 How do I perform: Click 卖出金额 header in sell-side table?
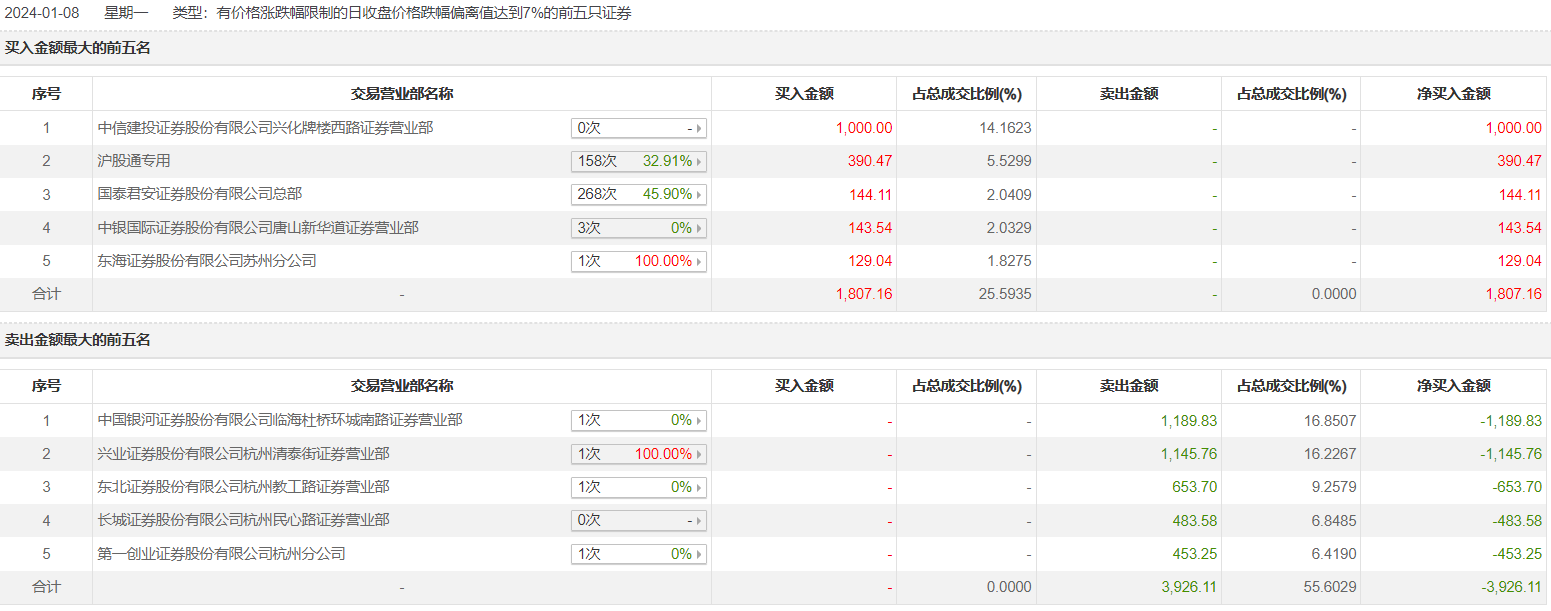[1129, 386]
